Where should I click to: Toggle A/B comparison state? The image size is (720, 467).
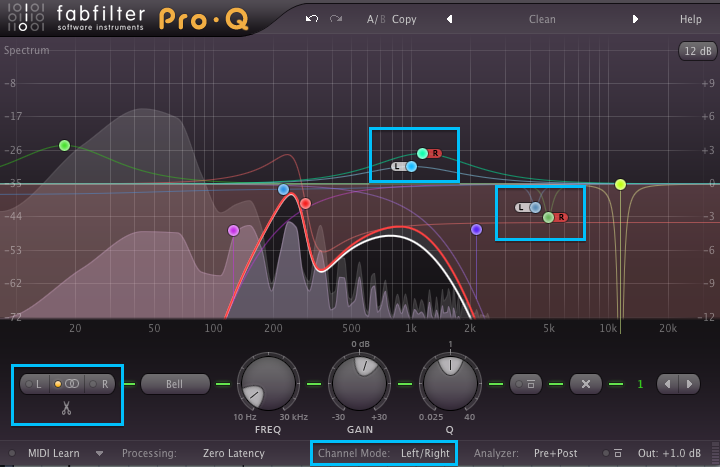376,19
